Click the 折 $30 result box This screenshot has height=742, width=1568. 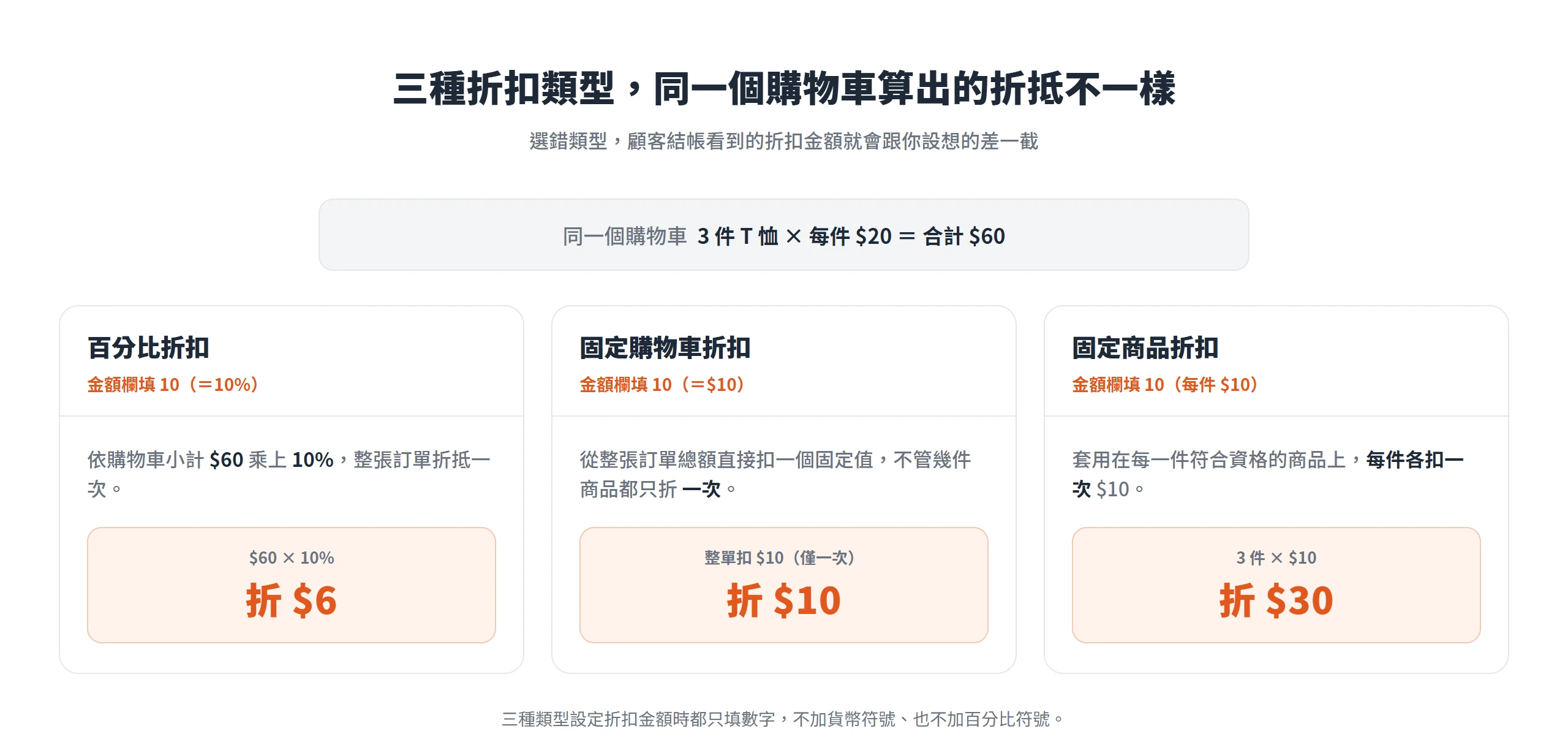pos(1276,585)
